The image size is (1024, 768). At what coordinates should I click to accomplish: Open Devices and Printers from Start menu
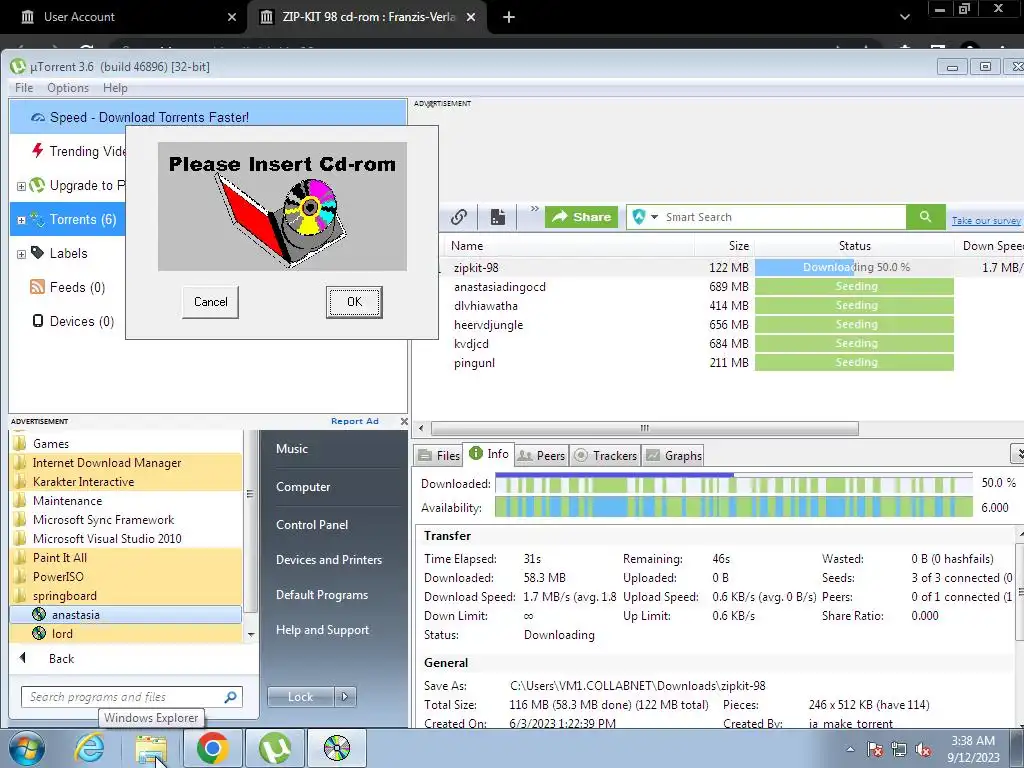pyautogui.click(x=328, y=560)
